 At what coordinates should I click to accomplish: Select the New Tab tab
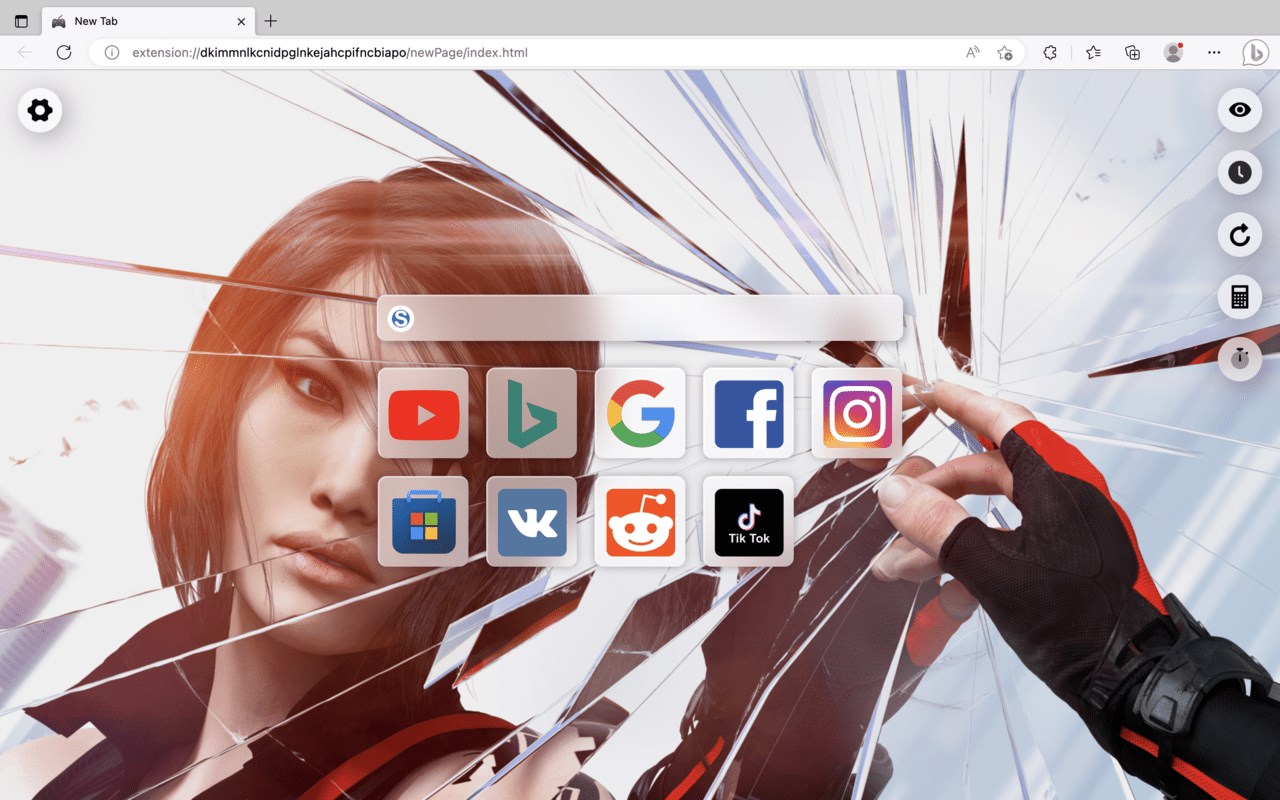click(x=149, y=21)
